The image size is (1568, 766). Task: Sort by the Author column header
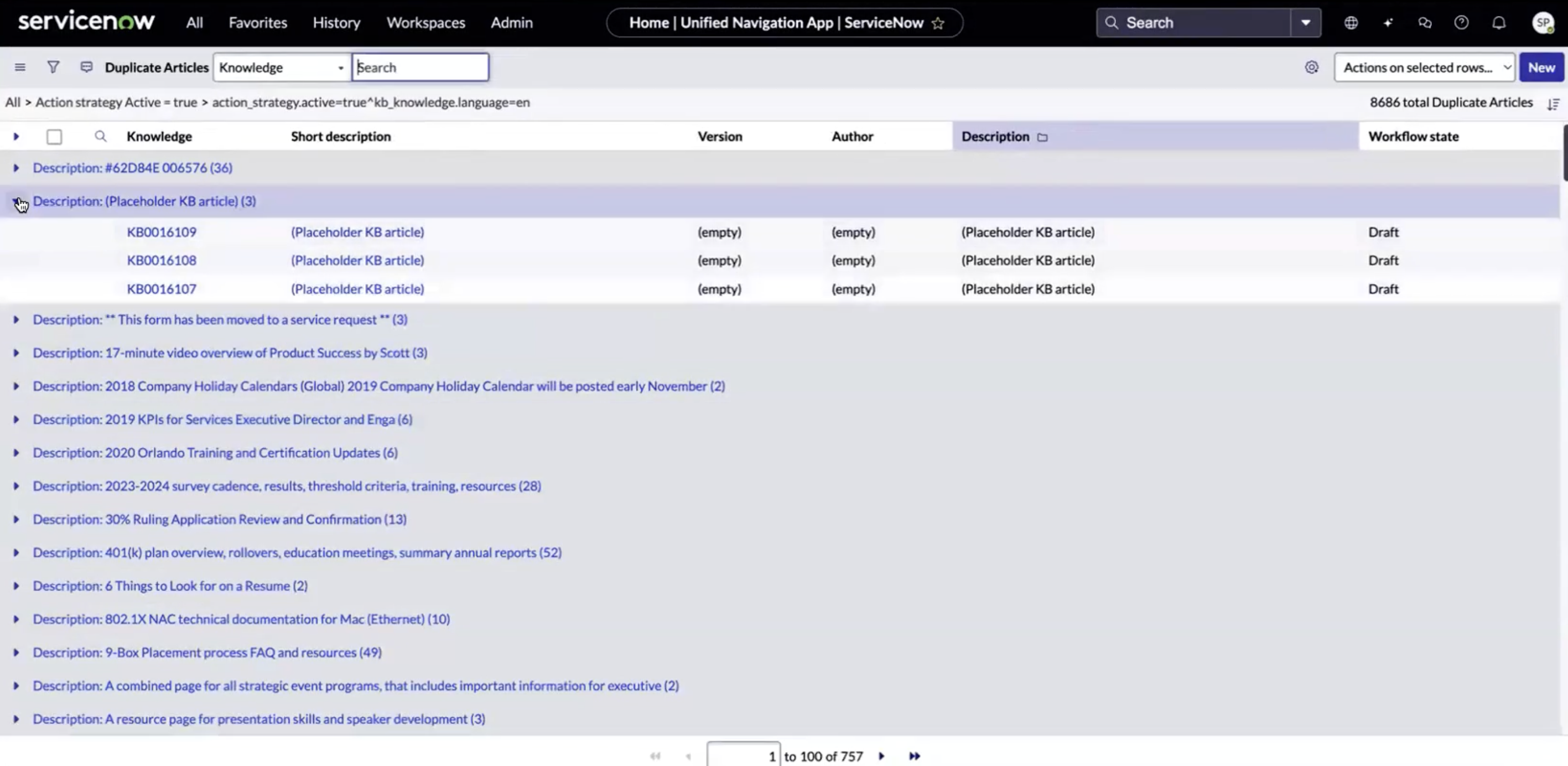click(852, 136)
